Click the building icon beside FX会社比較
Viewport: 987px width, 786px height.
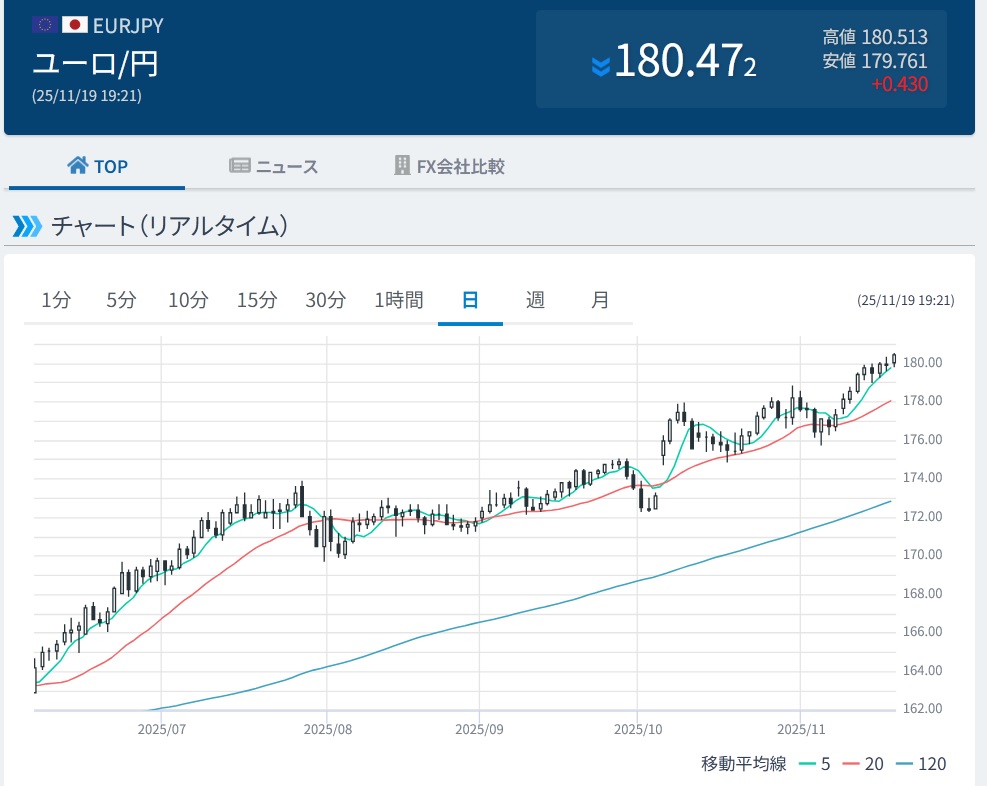(x=402, y=166)
